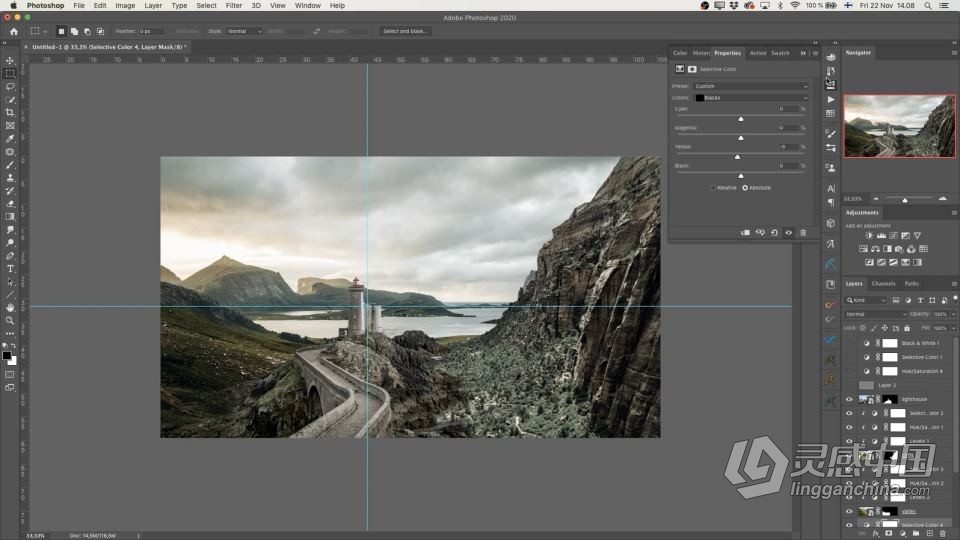
Task: Add layer mask at Layers panel bottom
Action: point(888,534)
